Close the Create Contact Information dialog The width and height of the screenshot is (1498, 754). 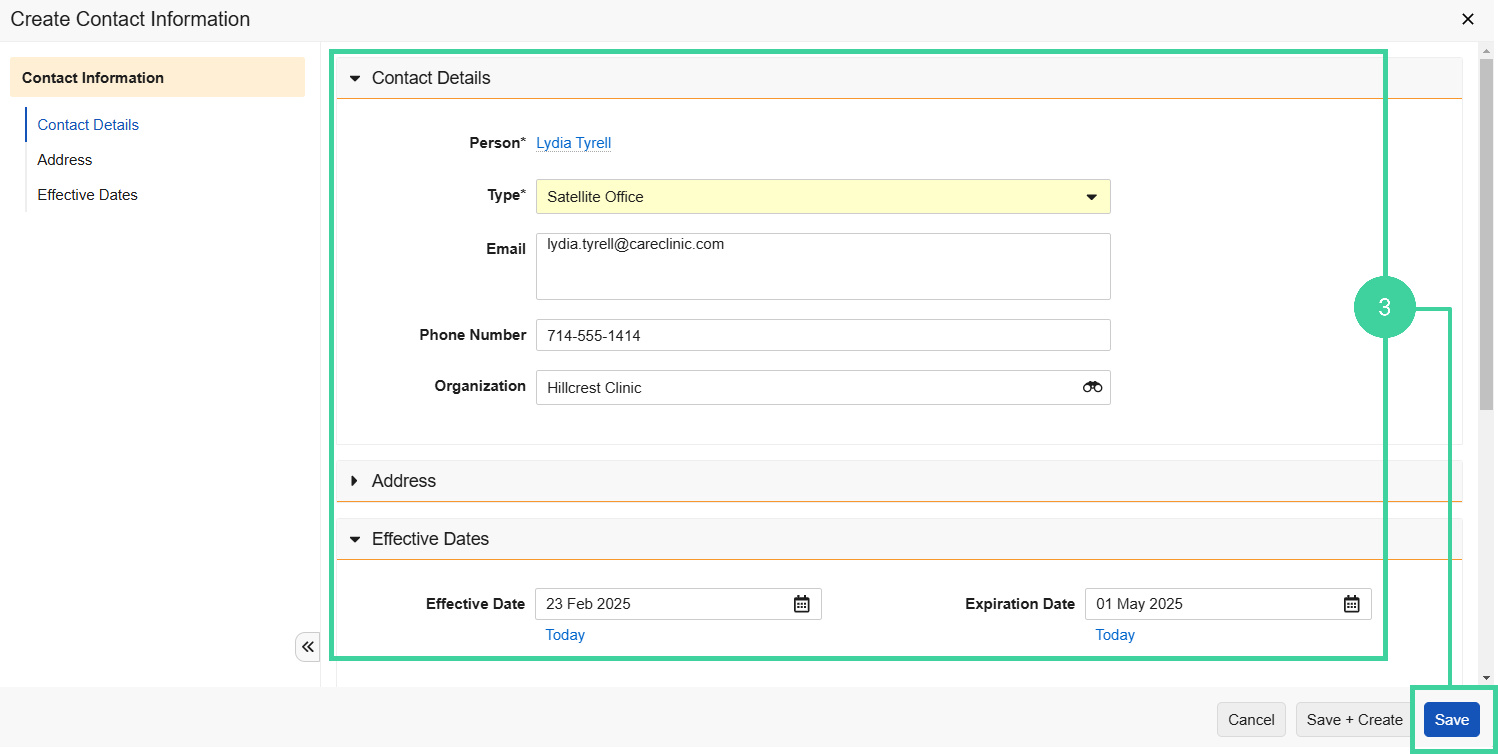coord(1468,19)
